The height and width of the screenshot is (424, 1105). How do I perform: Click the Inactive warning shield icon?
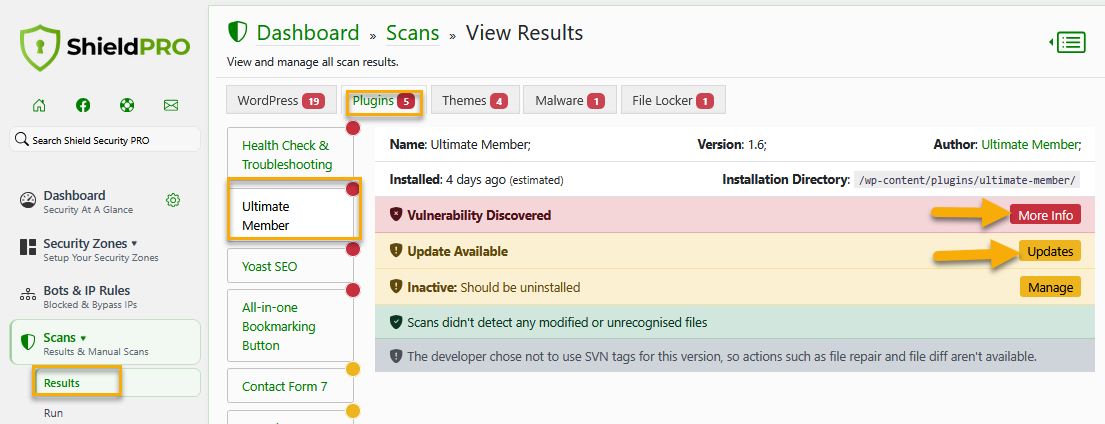click(396, 287)
